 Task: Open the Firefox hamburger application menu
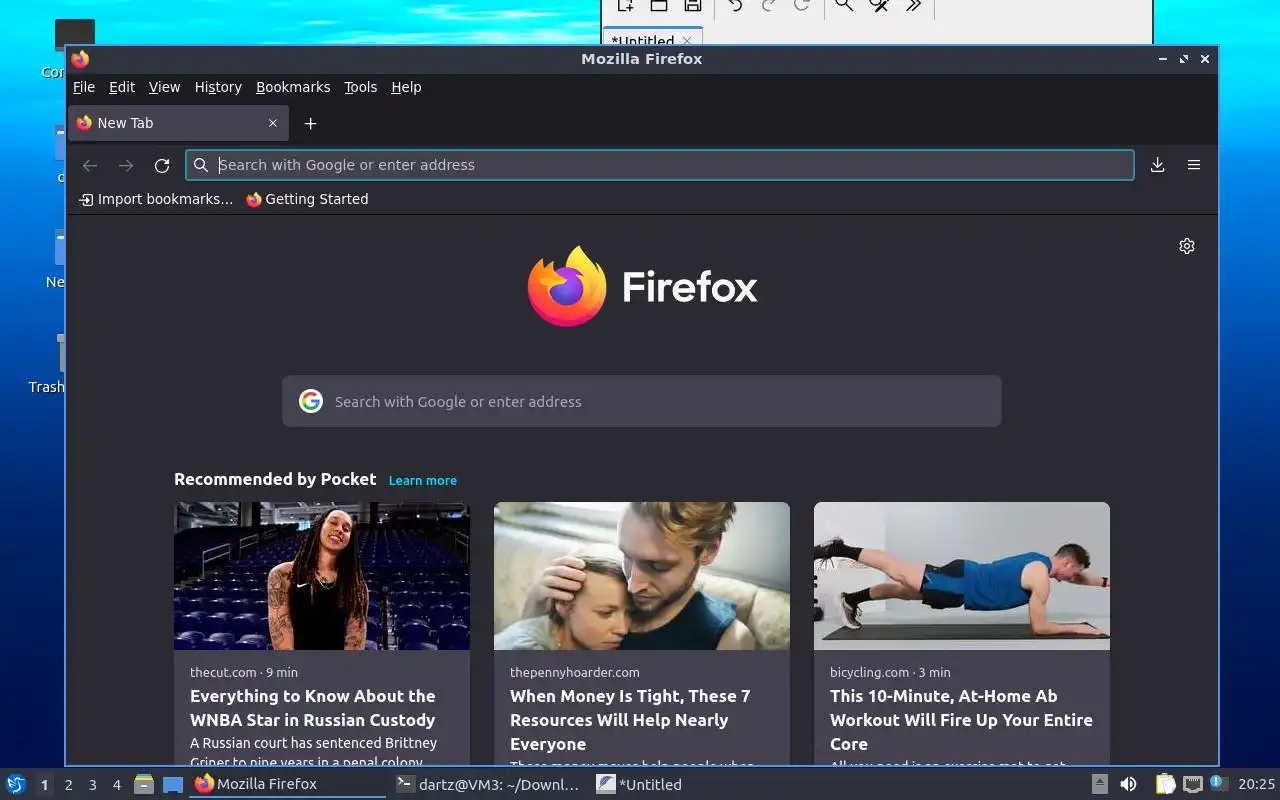click(1193, 165)
